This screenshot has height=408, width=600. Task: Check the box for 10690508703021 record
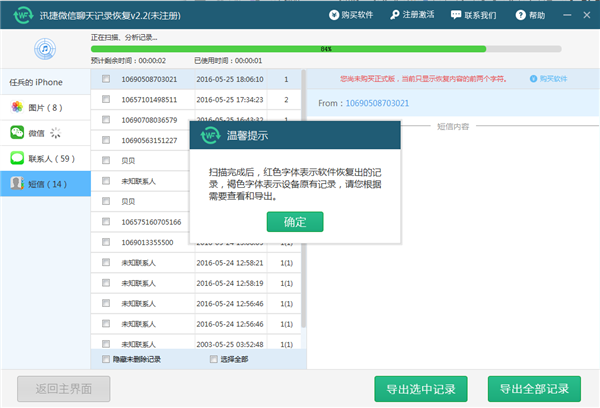pyautogui.click(x=106, y=79)
